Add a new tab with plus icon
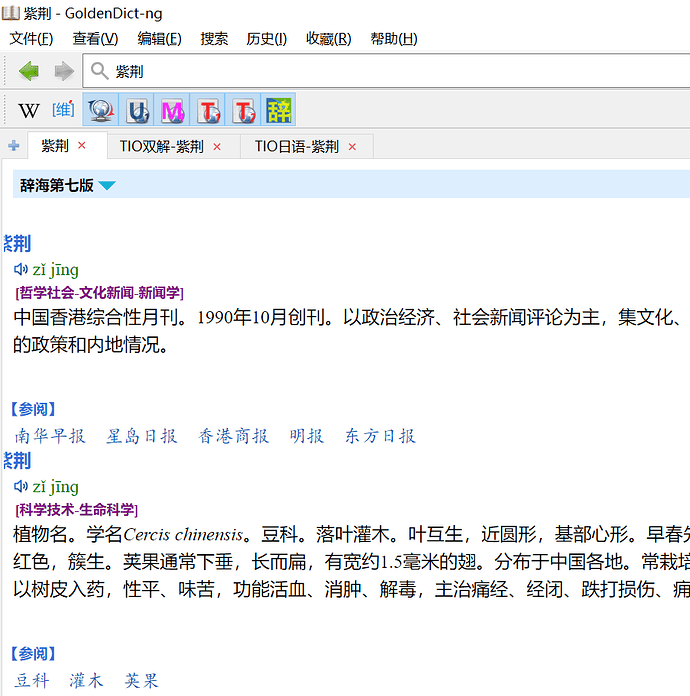 click(x=14, y=146)
